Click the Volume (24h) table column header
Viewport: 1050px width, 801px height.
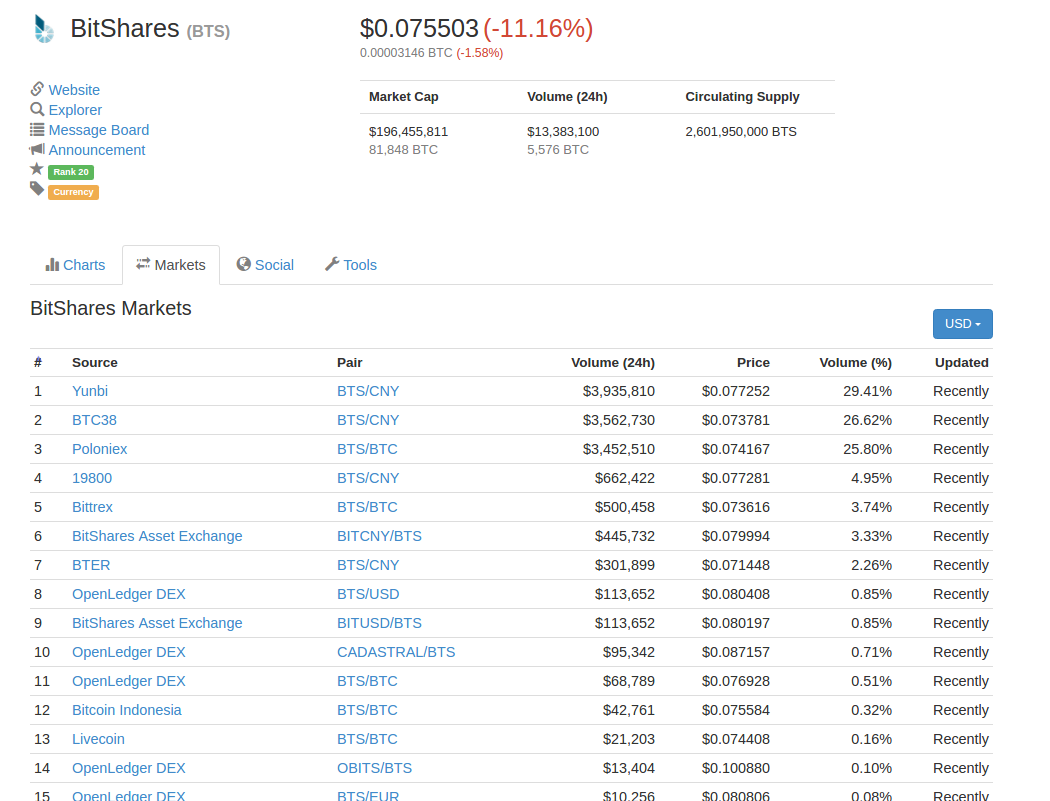pos(613,362)
